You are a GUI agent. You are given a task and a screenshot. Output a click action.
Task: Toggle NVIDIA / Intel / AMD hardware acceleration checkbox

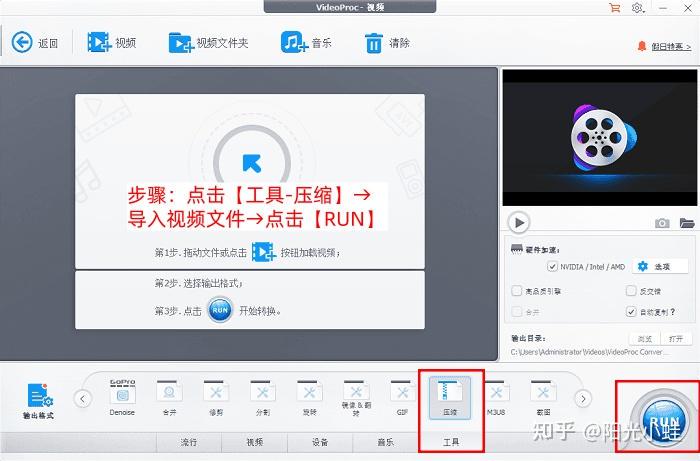pos(552,267)
